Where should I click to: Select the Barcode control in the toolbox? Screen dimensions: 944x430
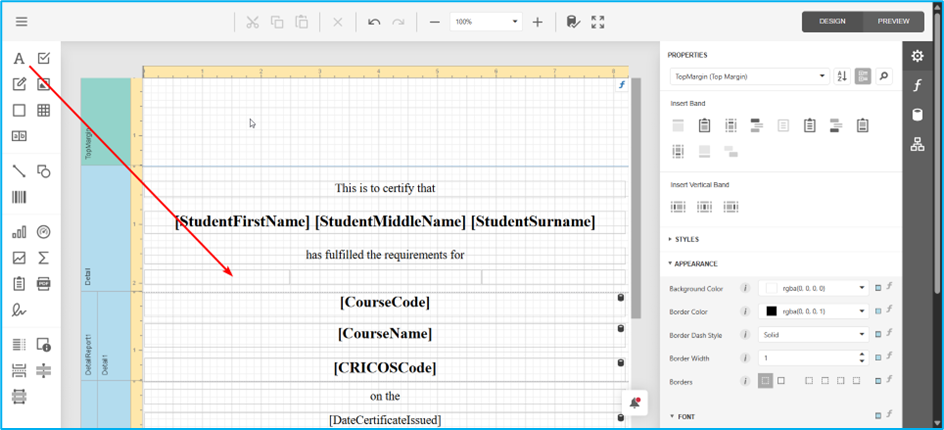19,197
